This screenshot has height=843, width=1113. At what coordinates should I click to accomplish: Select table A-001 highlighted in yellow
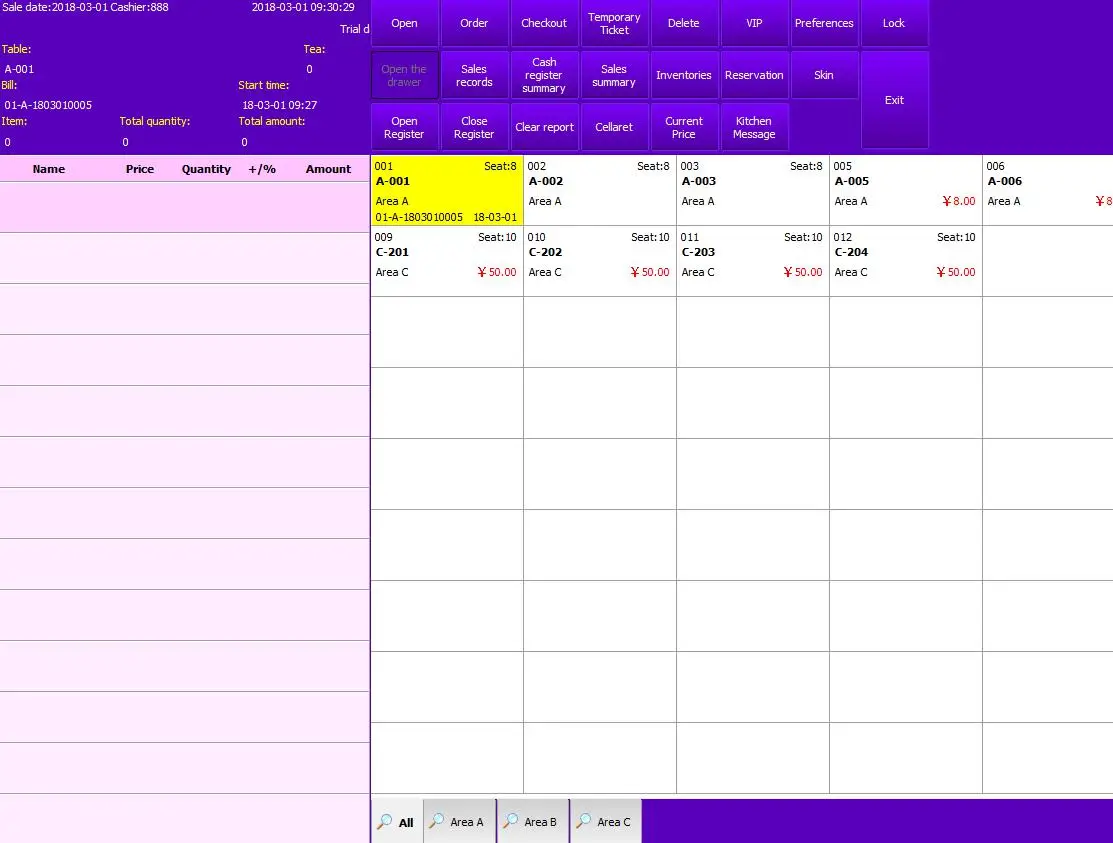[x=446, y=190]
